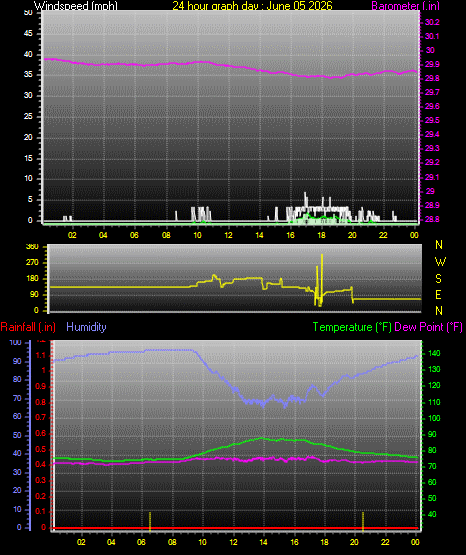Screen dimensions: 466x555
Task: Select the 24 hour graph day title
Action: point(252,6)
